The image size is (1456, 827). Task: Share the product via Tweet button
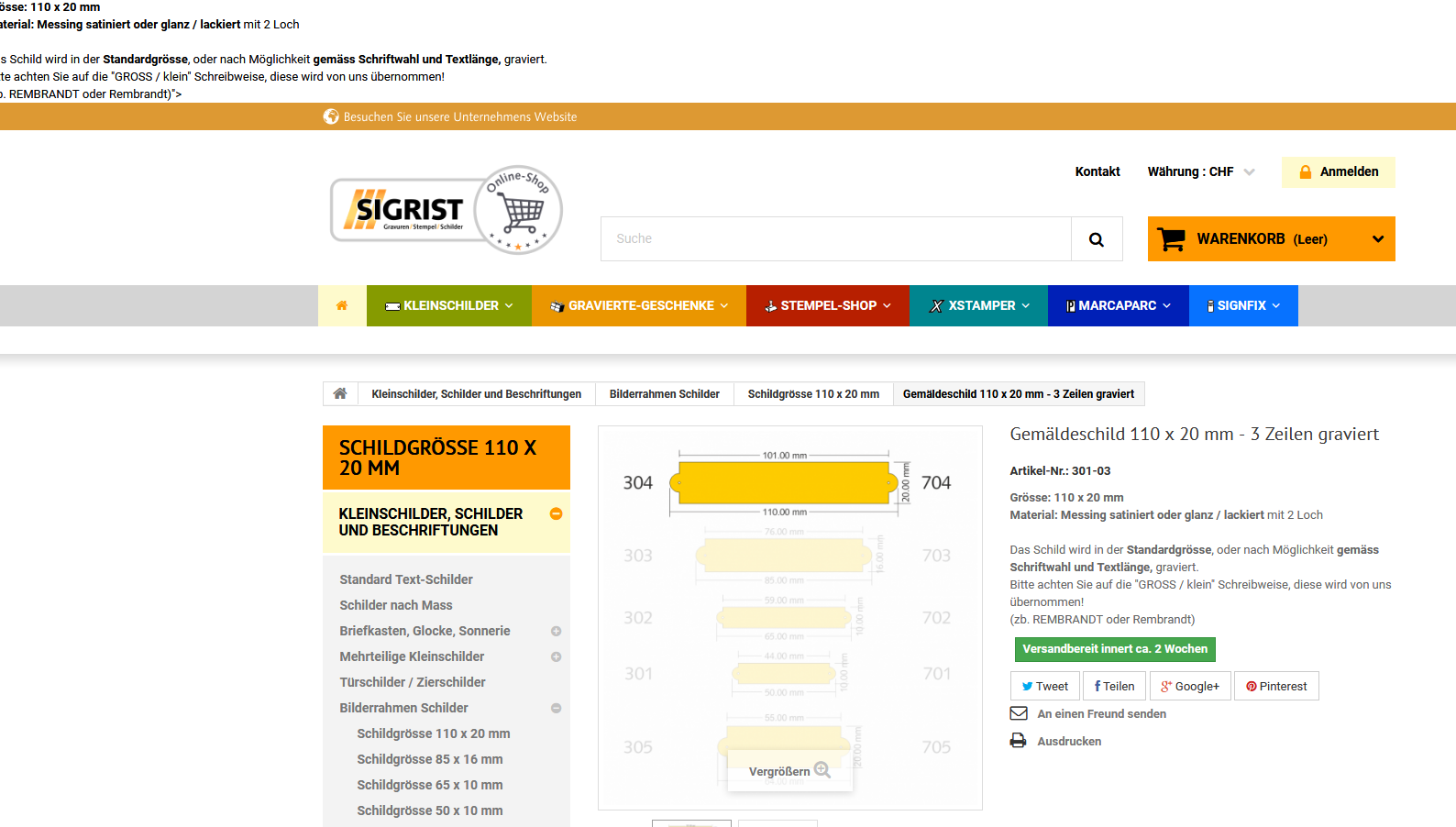(x=1045, y=686)
